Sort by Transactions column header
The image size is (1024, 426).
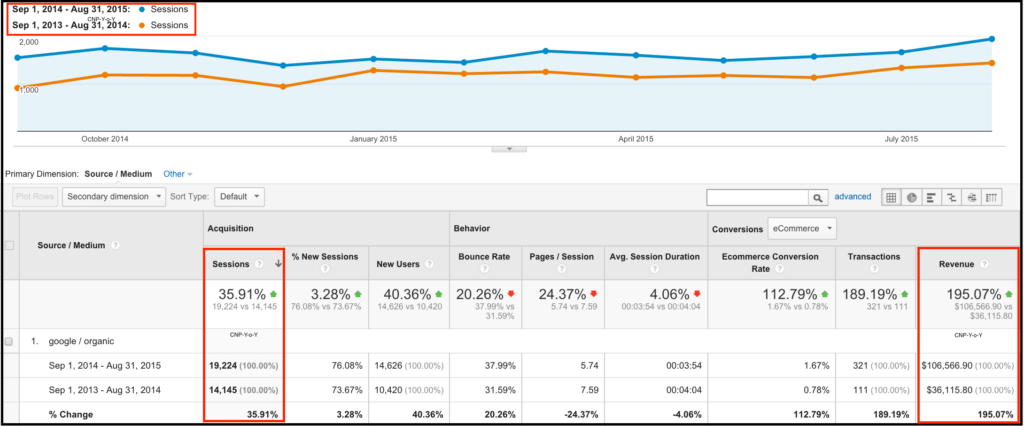tap(872, 257)
